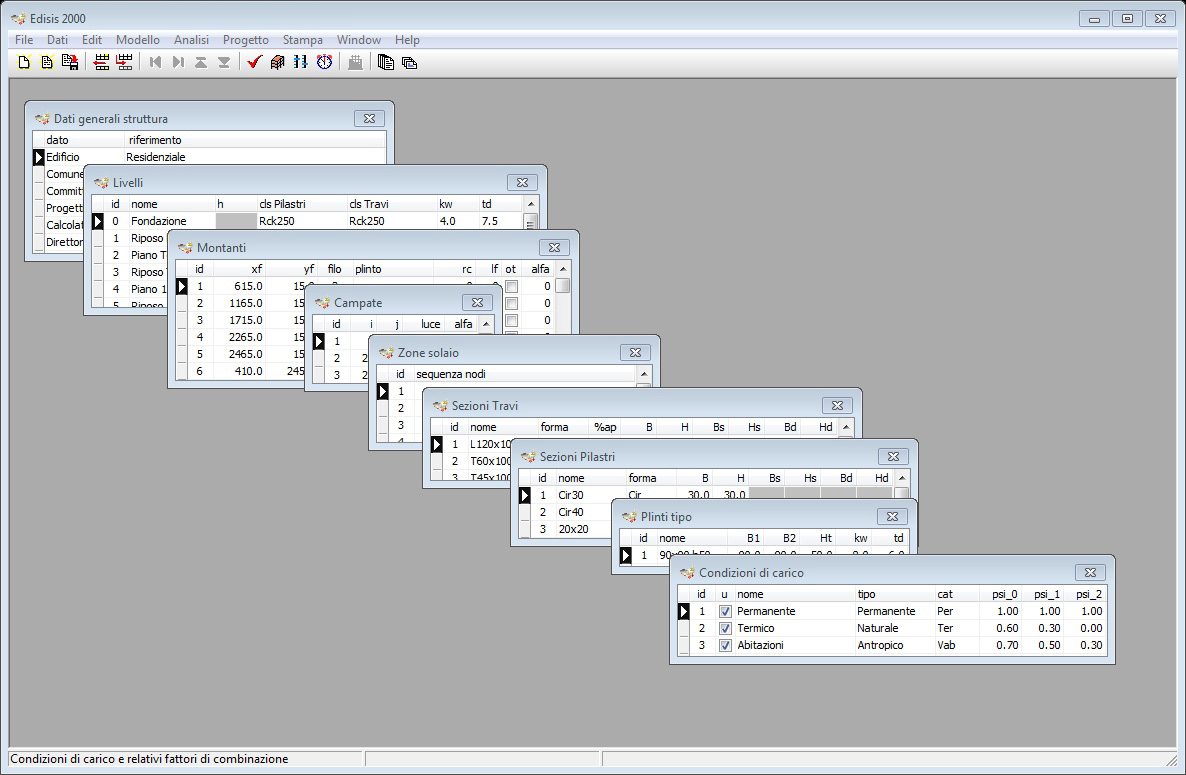Click the scroll-up arrow in the Montanti window
Image resolution: width=1186 pixels, height=775 pixels.
click(563, 269)
